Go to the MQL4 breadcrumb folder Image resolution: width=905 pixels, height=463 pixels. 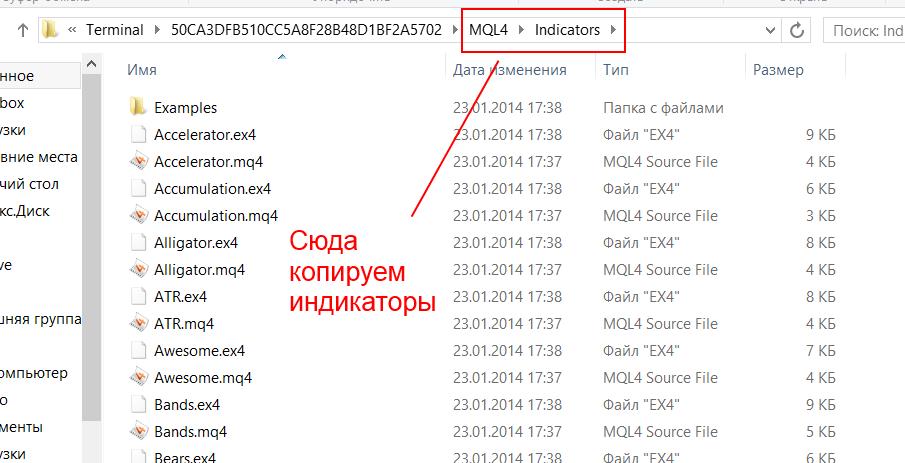click(x=488, y=30)
